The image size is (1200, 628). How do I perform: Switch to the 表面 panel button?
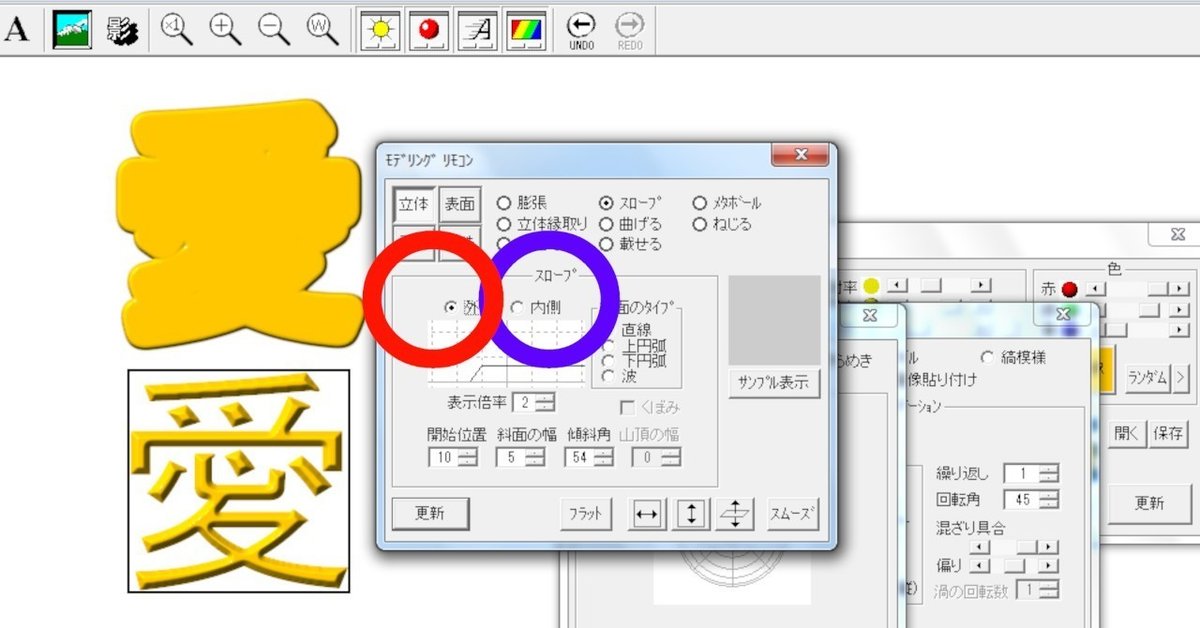[459, 204]
